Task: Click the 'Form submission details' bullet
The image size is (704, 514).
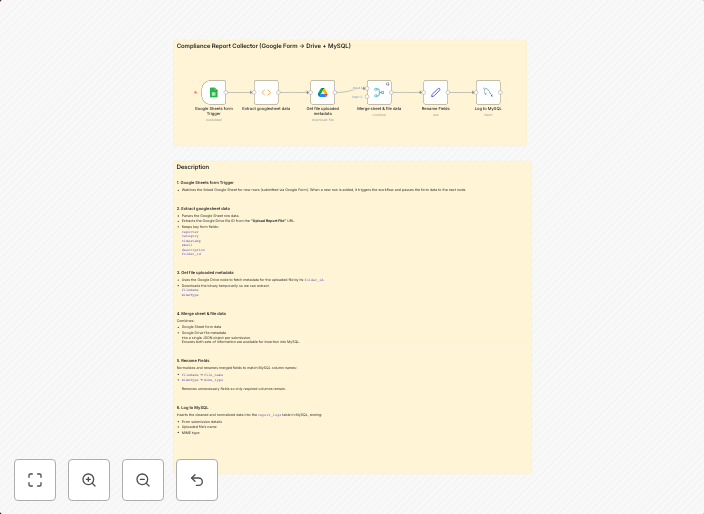Action: click(202, 422)
